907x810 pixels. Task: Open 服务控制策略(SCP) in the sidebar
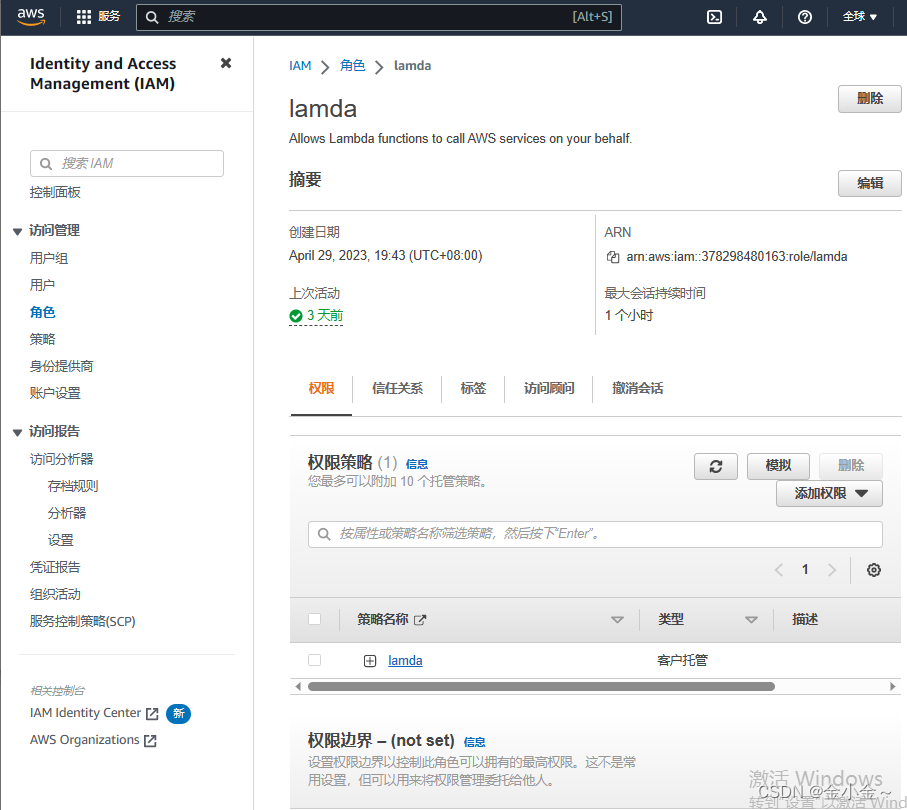(83, 621)
